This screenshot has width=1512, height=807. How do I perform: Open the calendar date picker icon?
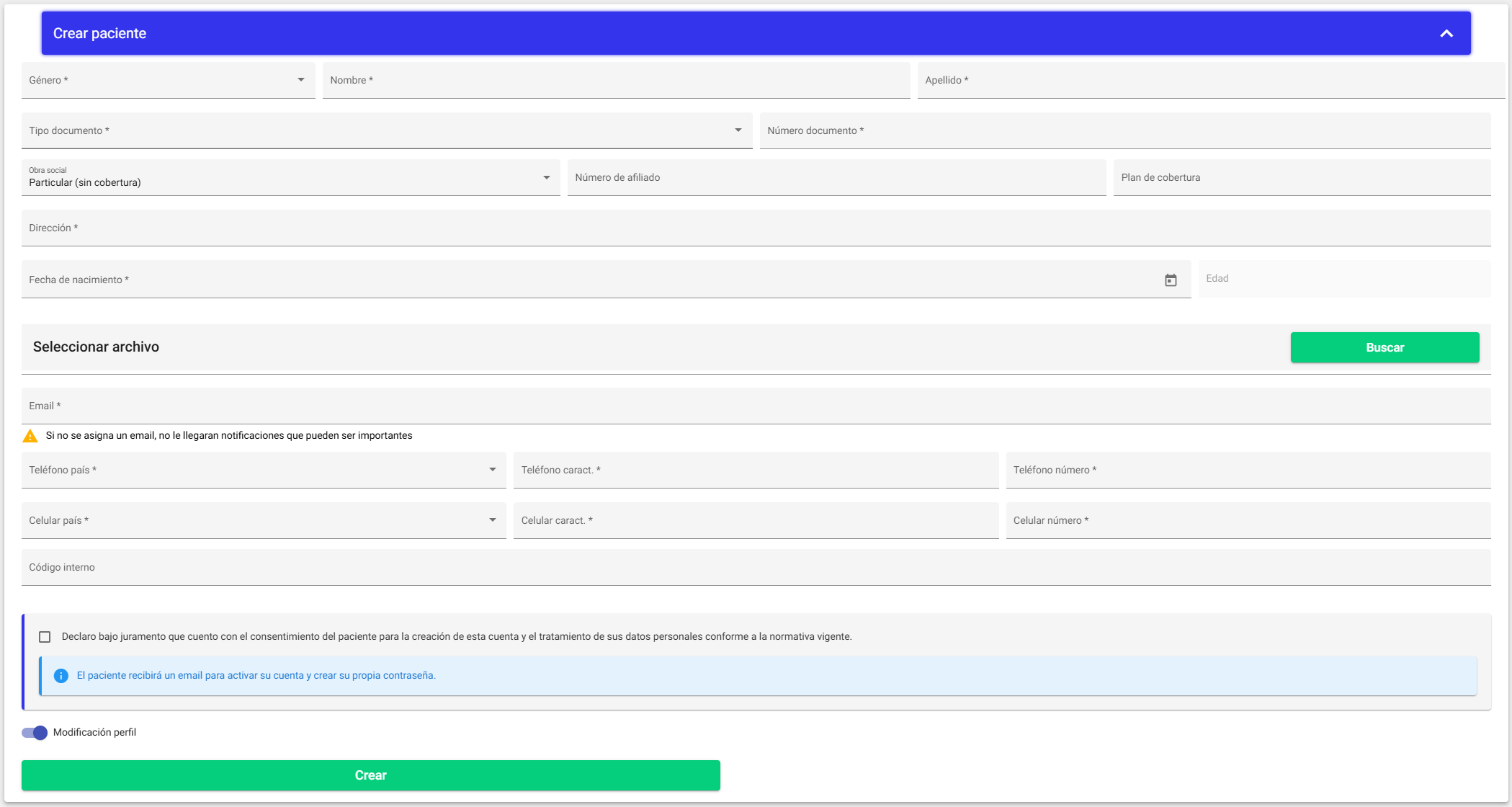click(x=1171, y=280)
